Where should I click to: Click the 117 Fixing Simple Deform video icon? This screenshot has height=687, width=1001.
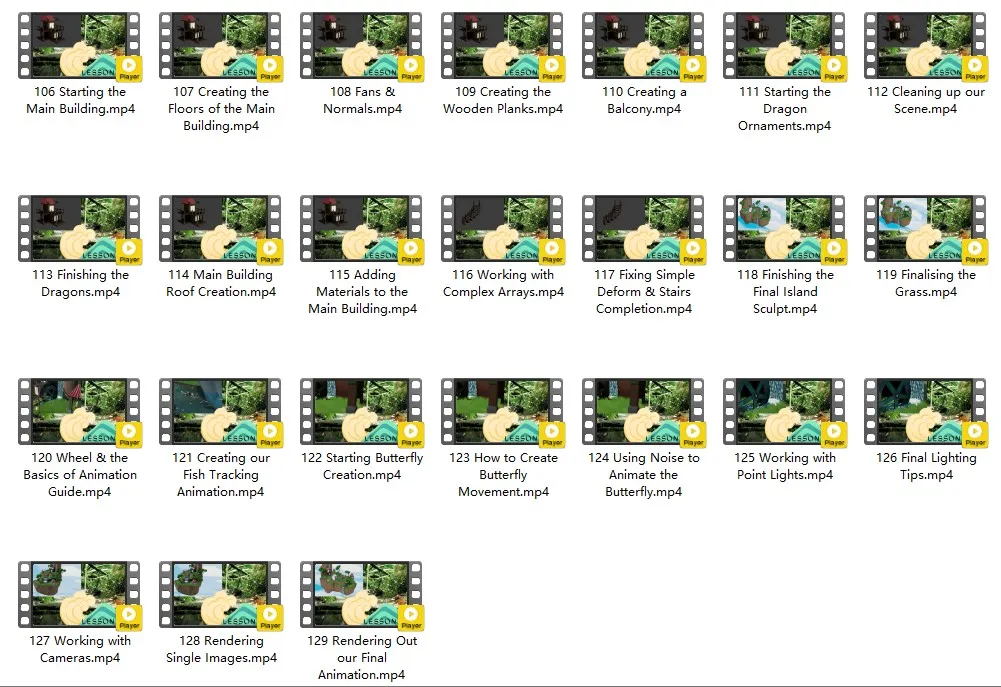[x=644, y=229]
